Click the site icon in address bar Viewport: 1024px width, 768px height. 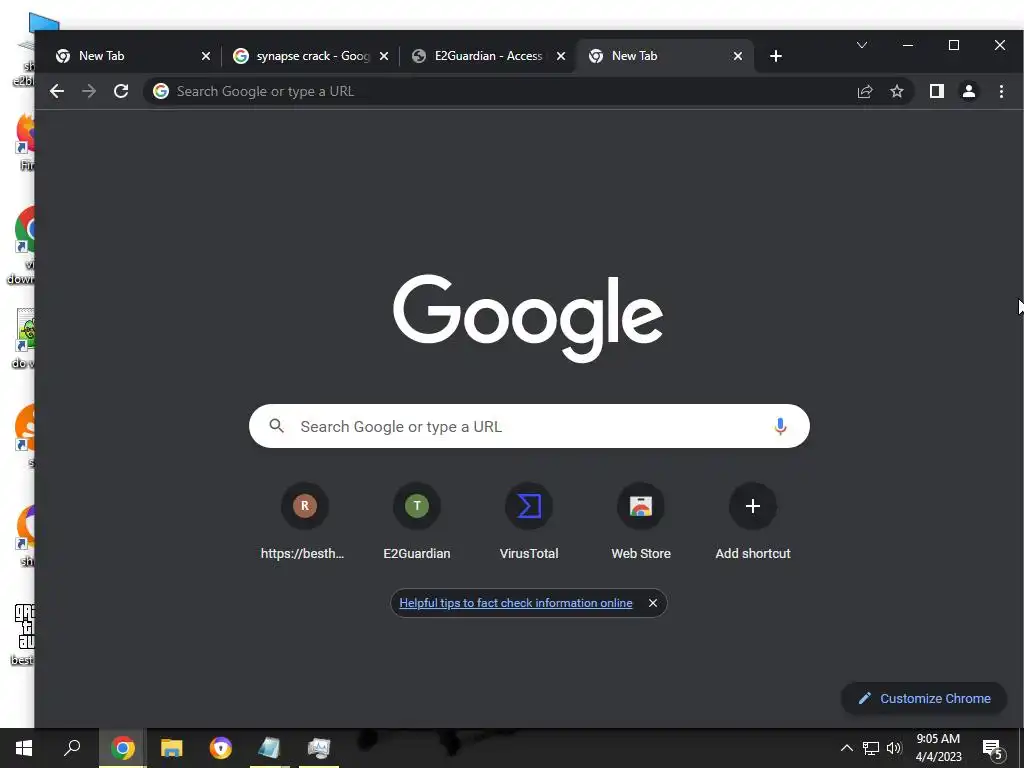[x=161, y=91]
